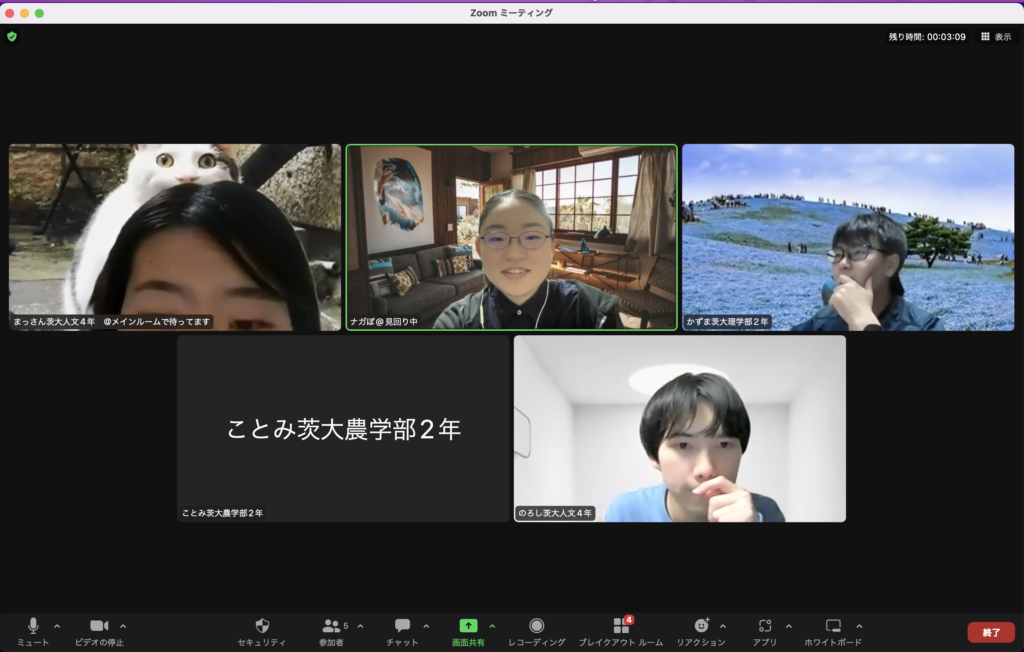Click the red End (終了) button
1024x652 pixels.
click(990, 632)
